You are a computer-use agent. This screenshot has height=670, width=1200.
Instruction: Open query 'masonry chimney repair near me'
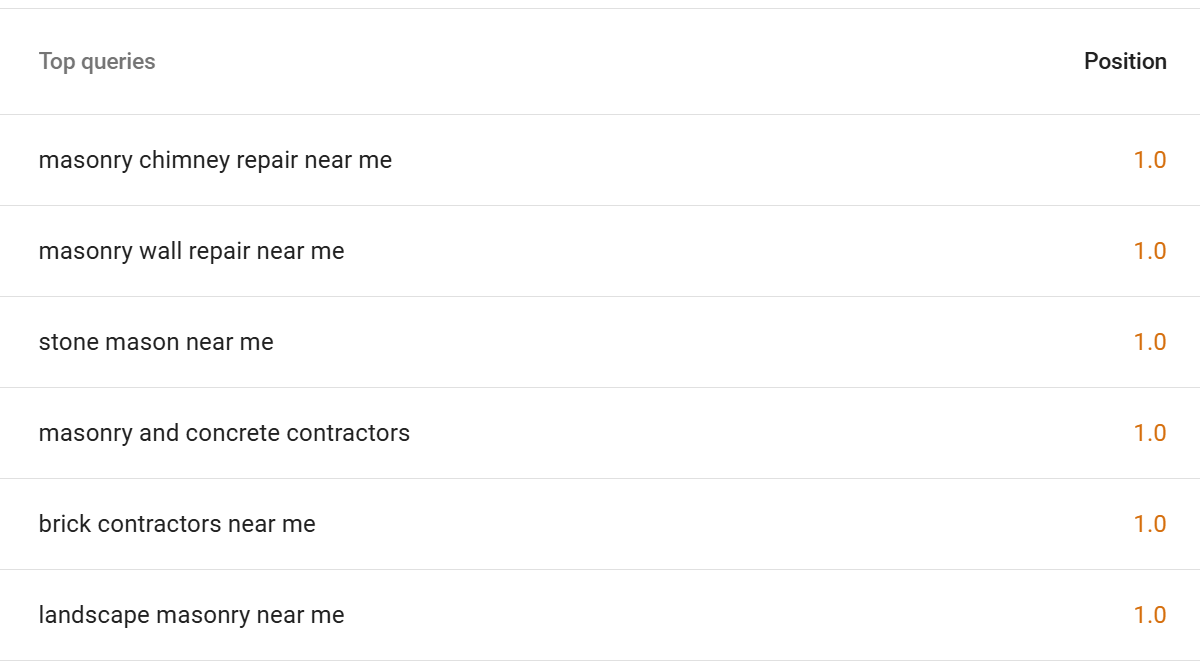(215, 160)
